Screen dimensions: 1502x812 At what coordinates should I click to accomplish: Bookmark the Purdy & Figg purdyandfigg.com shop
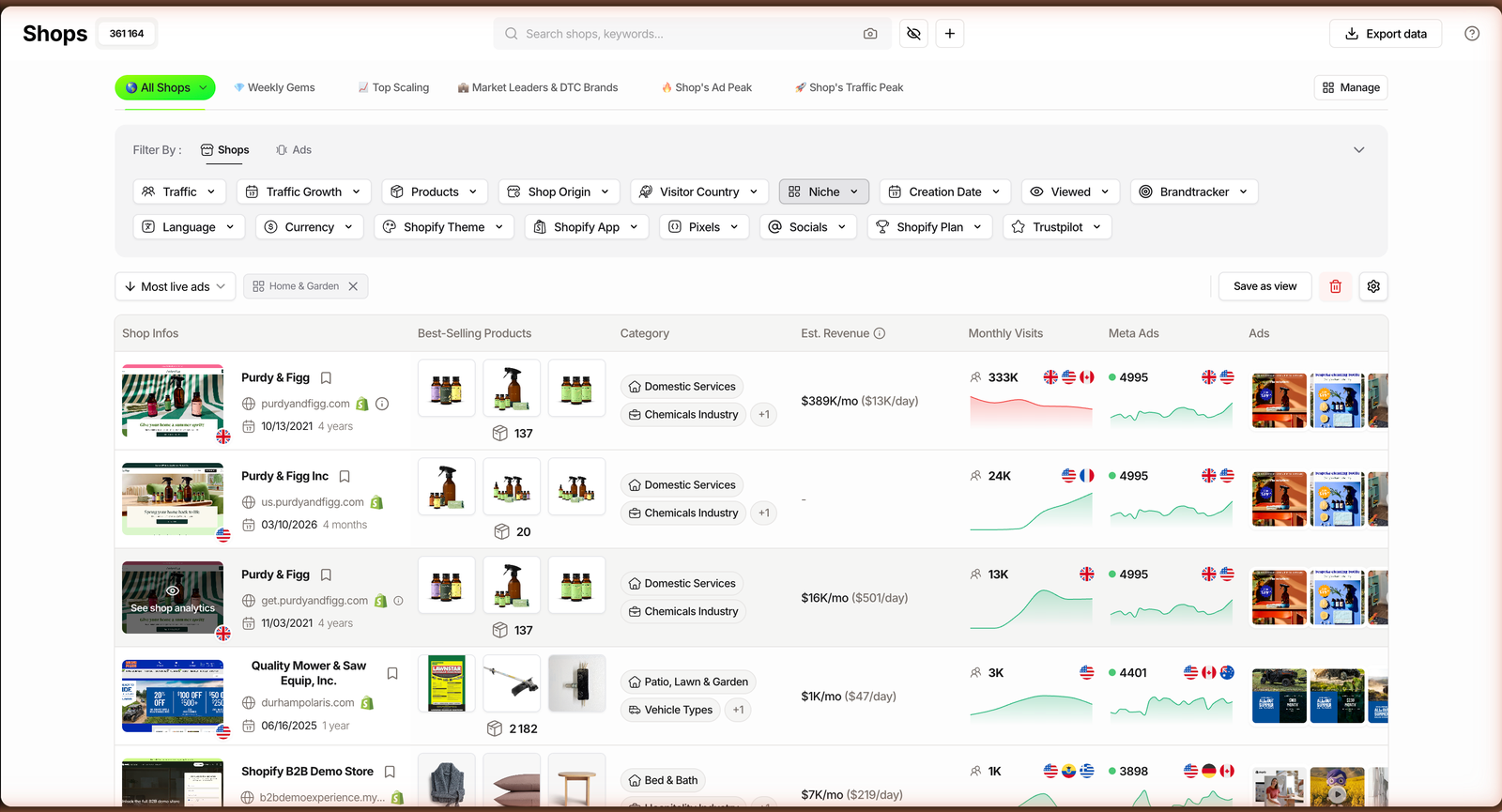click(x=326, y=378)
